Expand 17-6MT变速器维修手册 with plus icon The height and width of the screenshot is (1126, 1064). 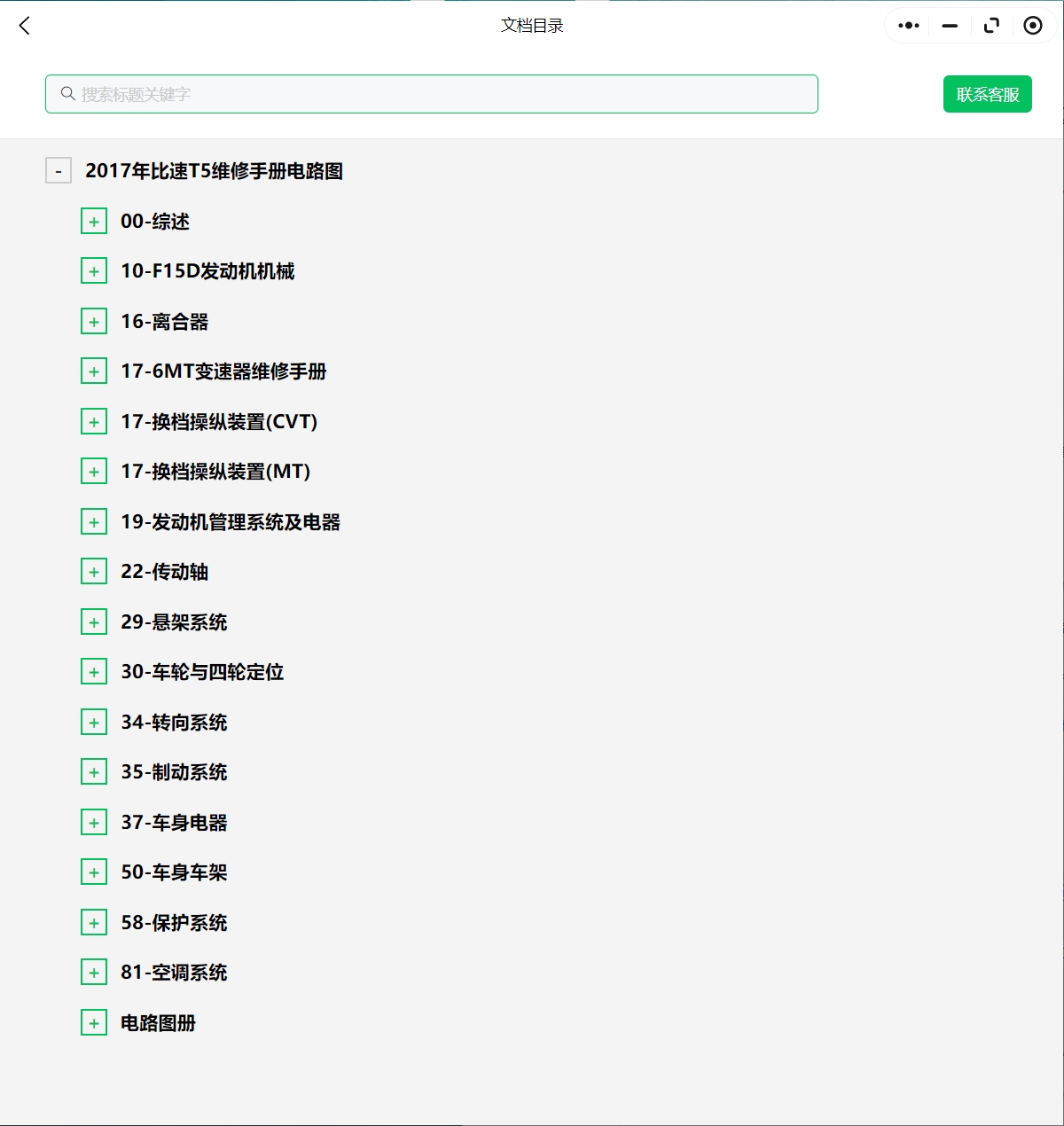point(94,371)
